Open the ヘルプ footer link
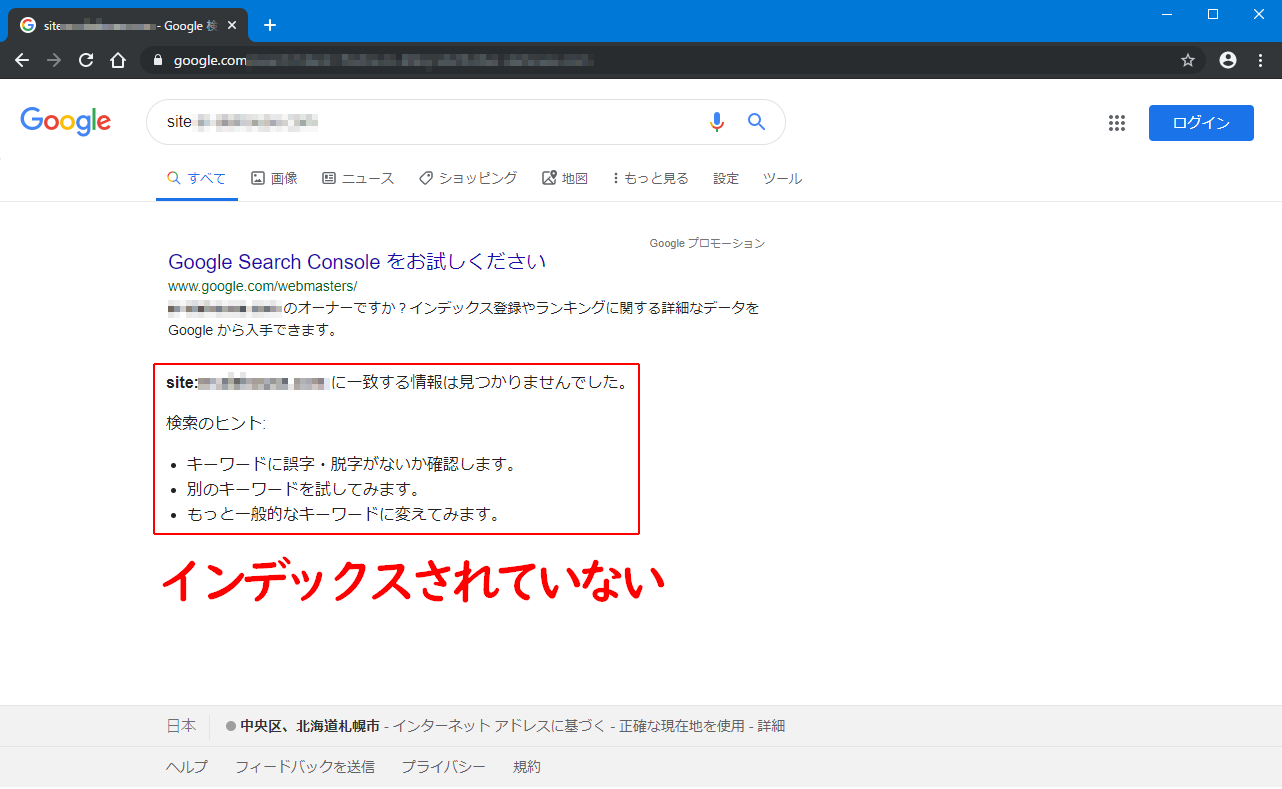Image resolution: width=1282 pixels, height=789 pixels. point(187,767)
